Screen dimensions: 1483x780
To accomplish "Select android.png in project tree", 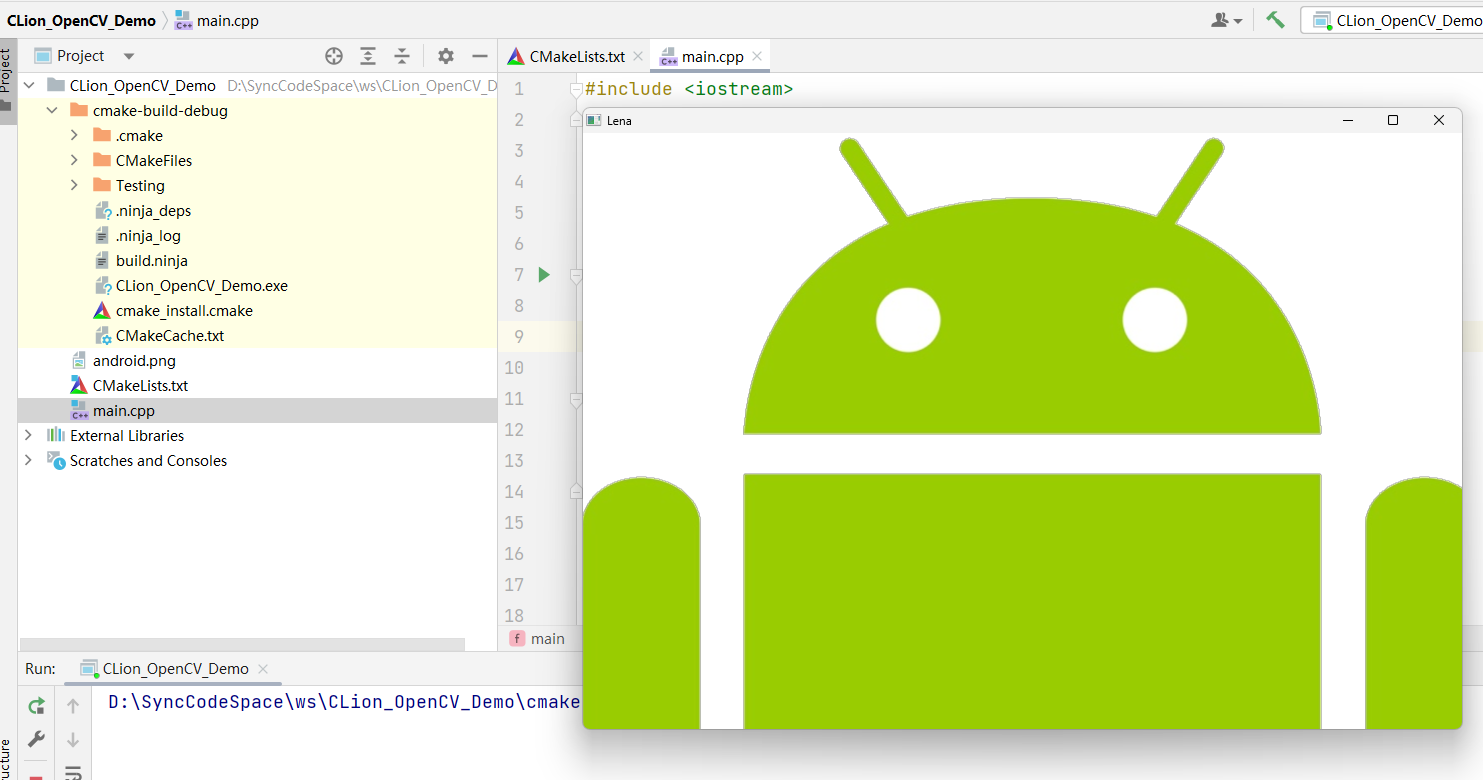I will click(x=134, y=360).
